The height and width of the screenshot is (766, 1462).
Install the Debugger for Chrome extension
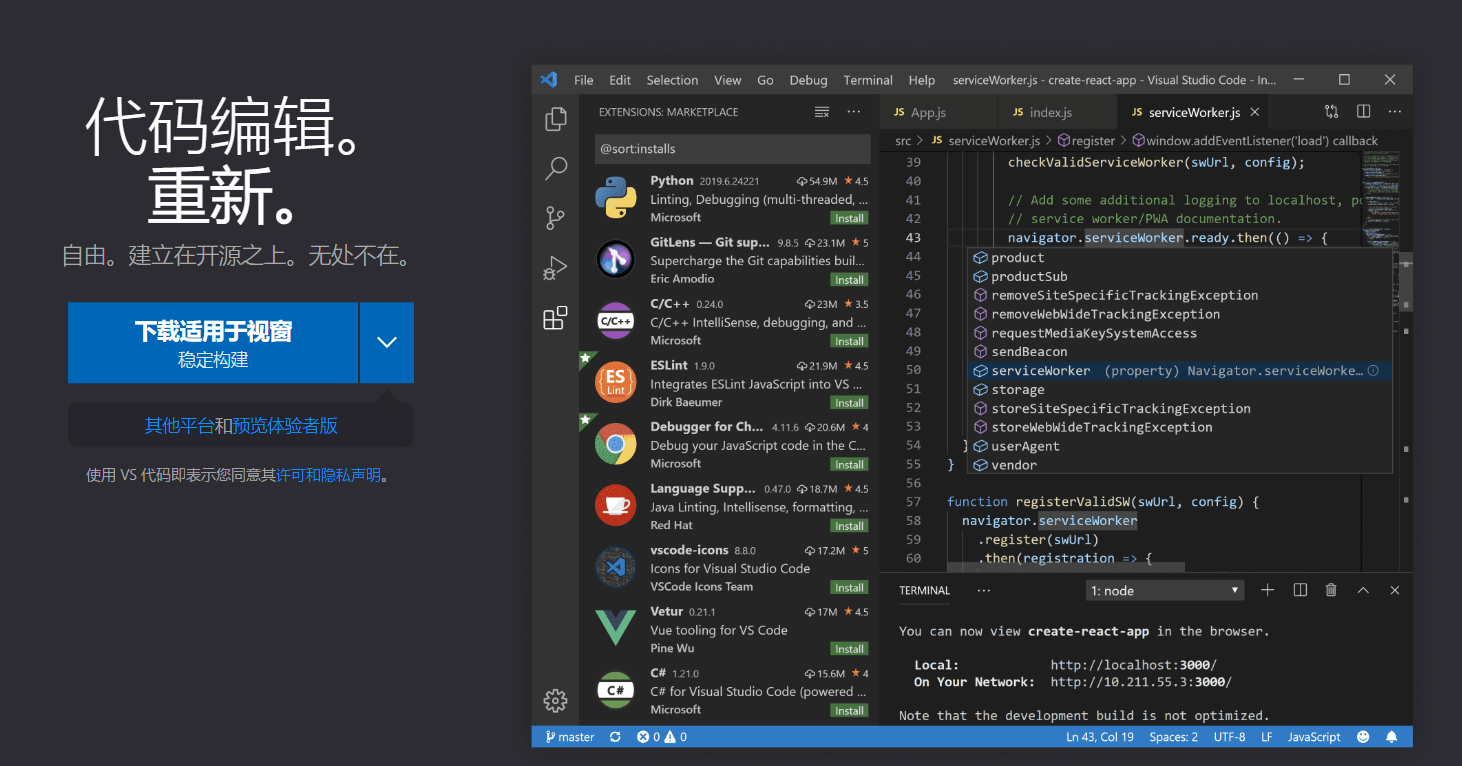(849, 464)
